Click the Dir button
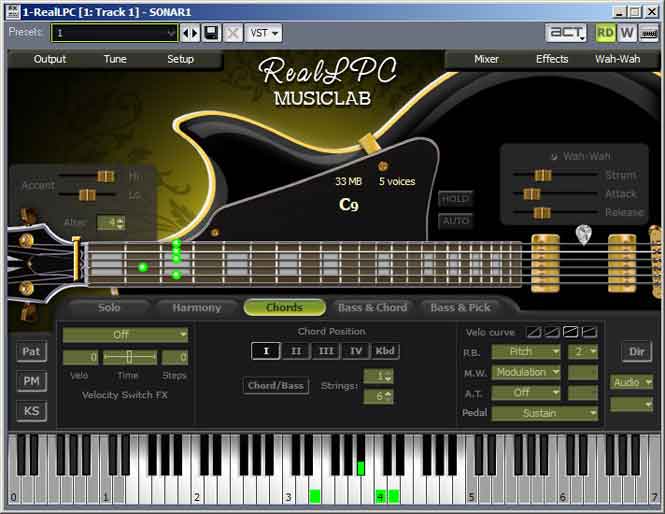The height and width of the screenshot is (514, 665). click(x=637, y=352)
